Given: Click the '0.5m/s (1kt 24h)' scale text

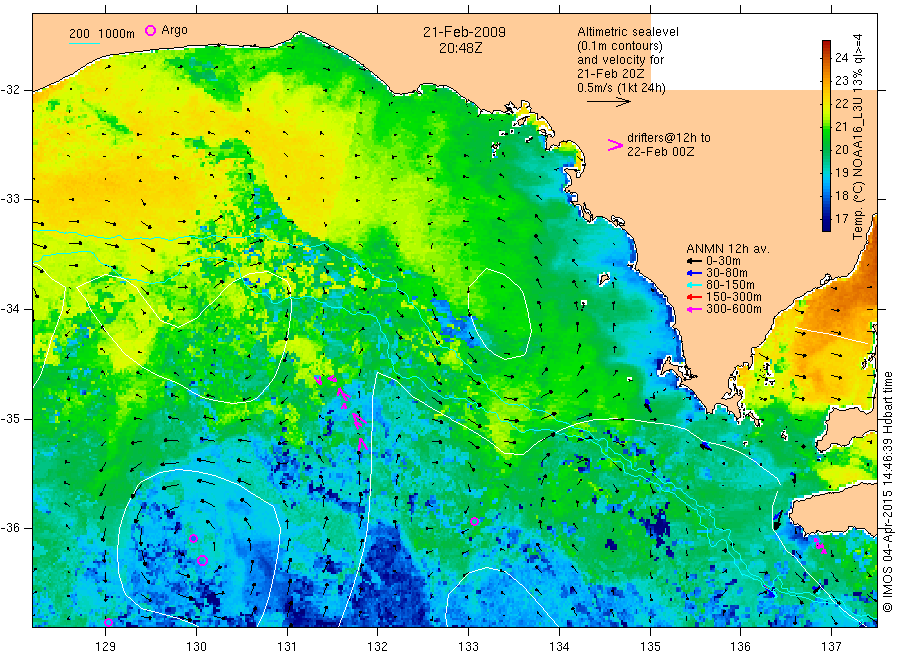Looking at the screenshot, I should point(621,88).
